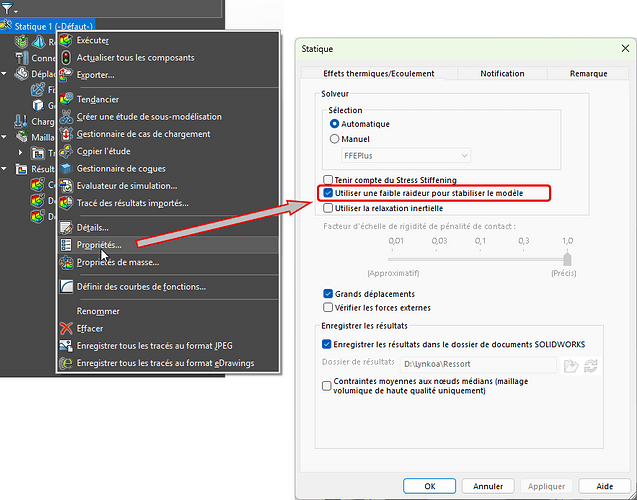Uncheck Grands déplacements option

(x=328, y=294)
